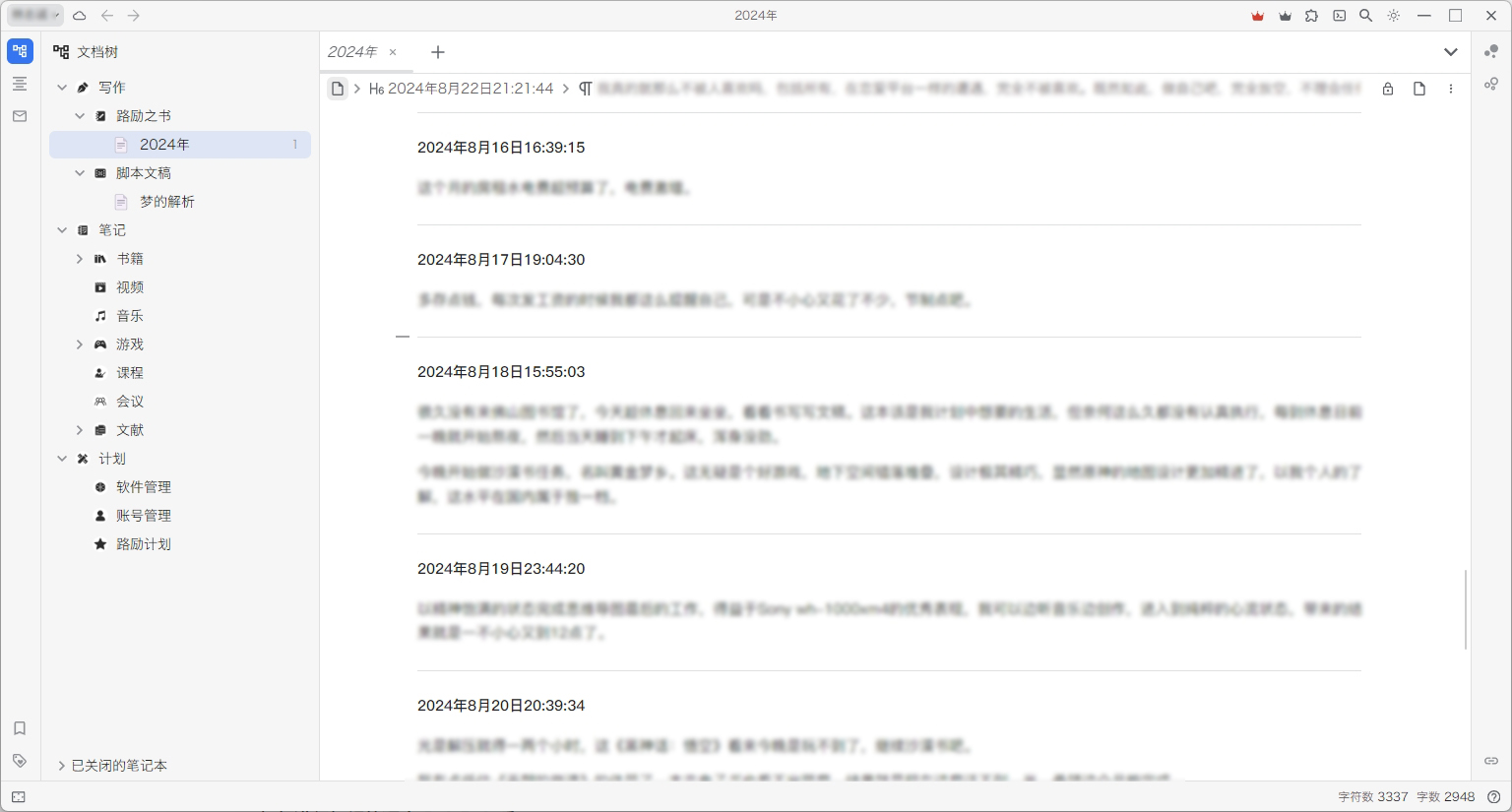Click heading 2024年8月19日23:44:20
This screenshot has height=812, width=1512.
tap(501, 569)
